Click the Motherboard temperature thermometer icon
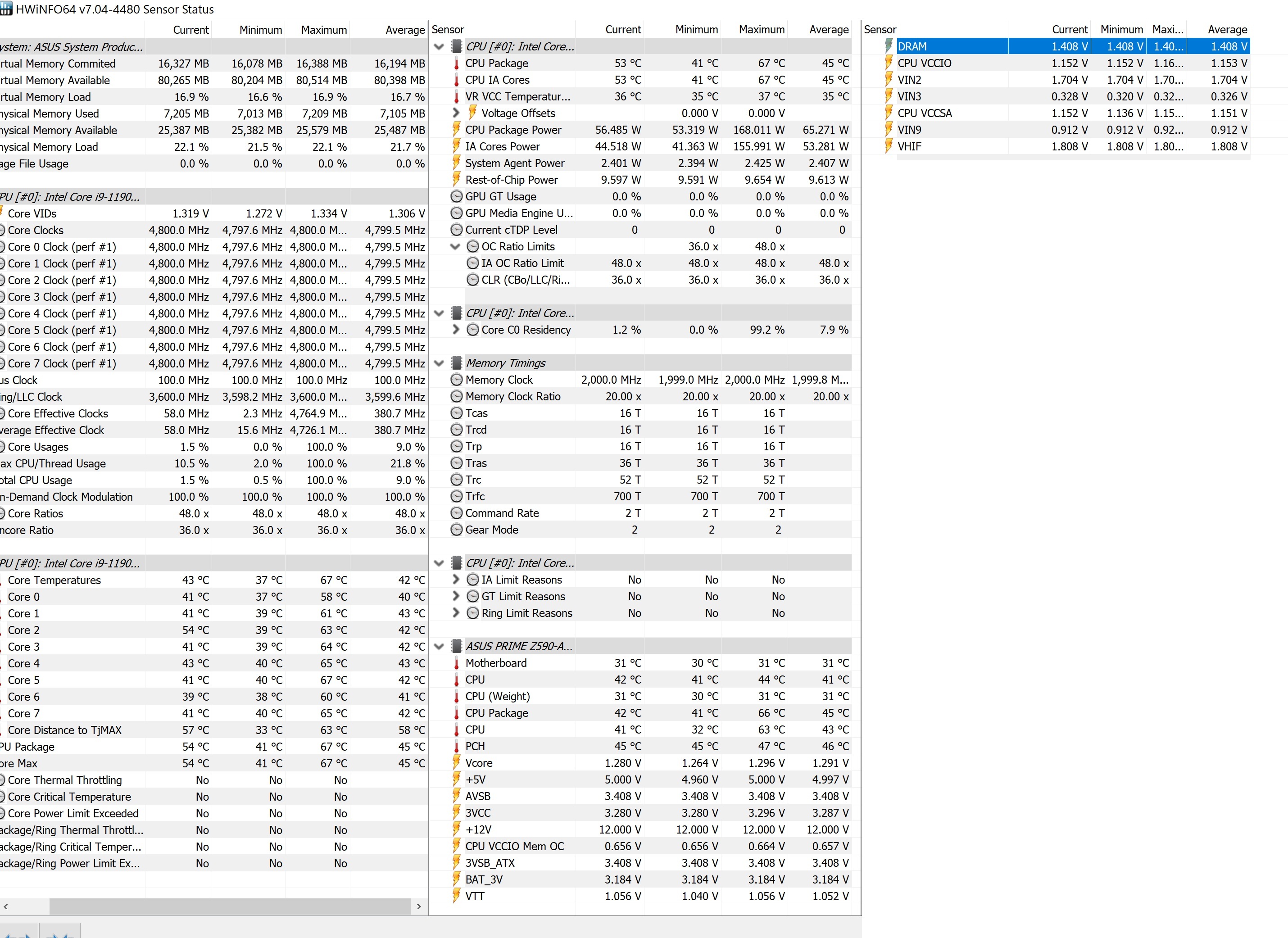This screenshot has width=1288, height=938. coord(456,663)
